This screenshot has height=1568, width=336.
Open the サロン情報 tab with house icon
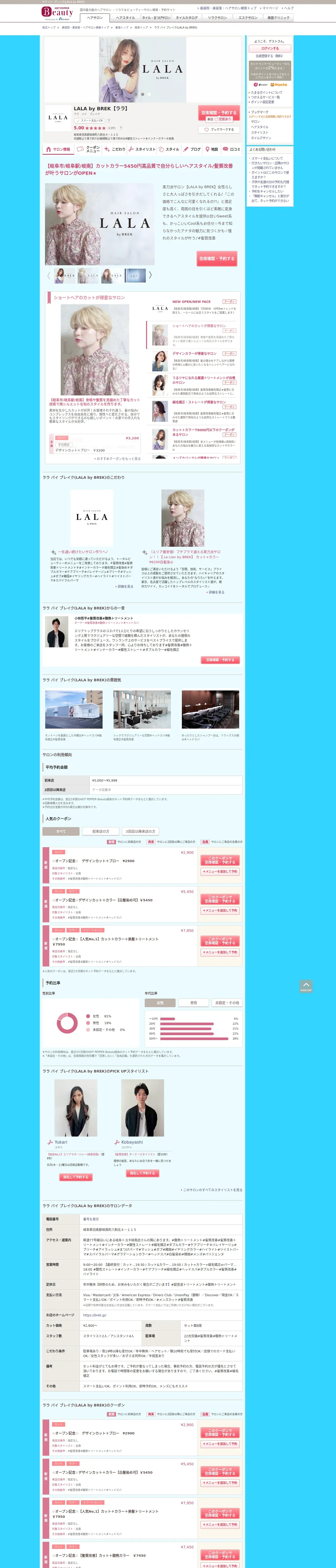[x=59, y=149]
